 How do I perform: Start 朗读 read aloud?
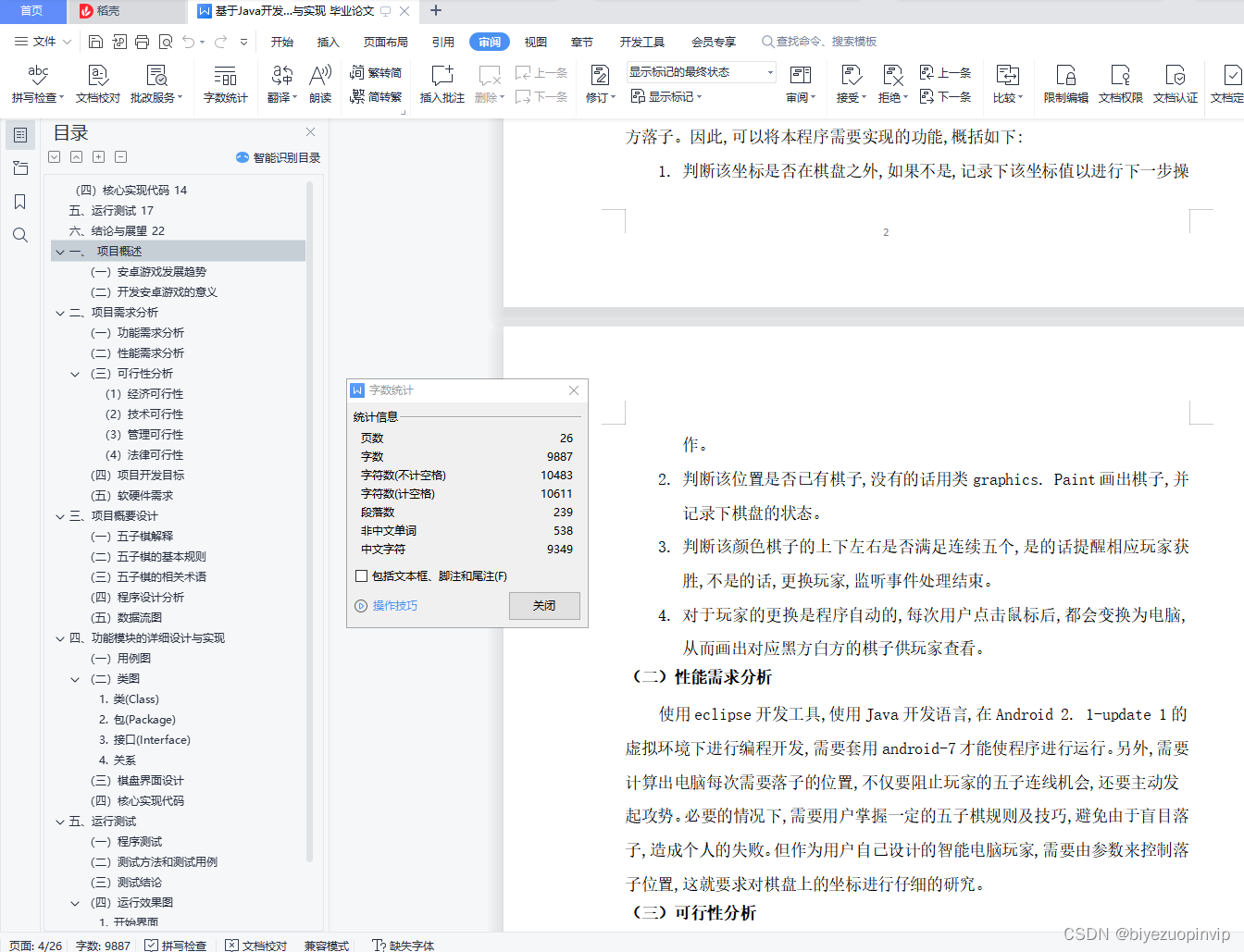(320, 83)
